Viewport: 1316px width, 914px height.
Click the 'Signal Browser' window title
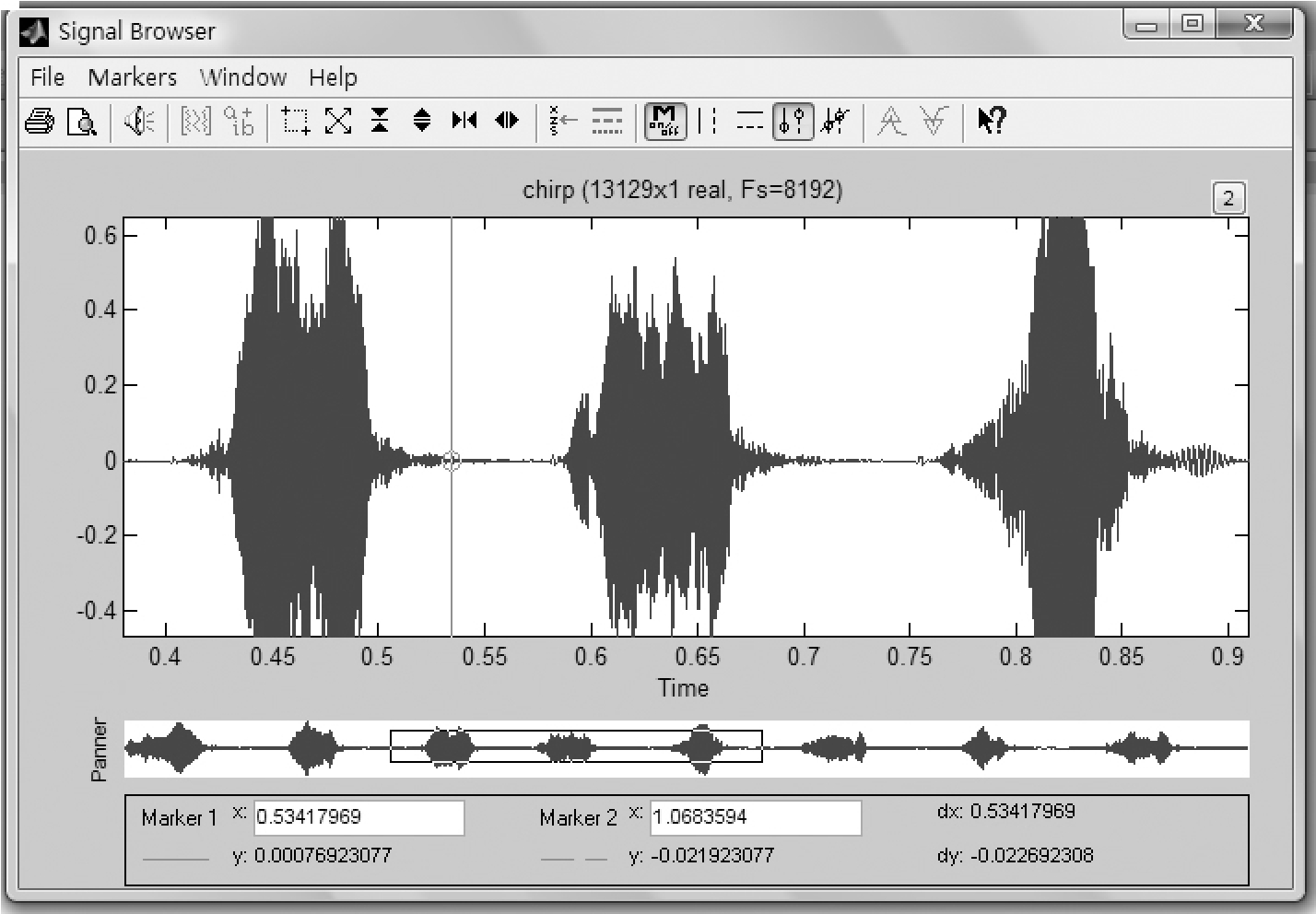point(136,32)
